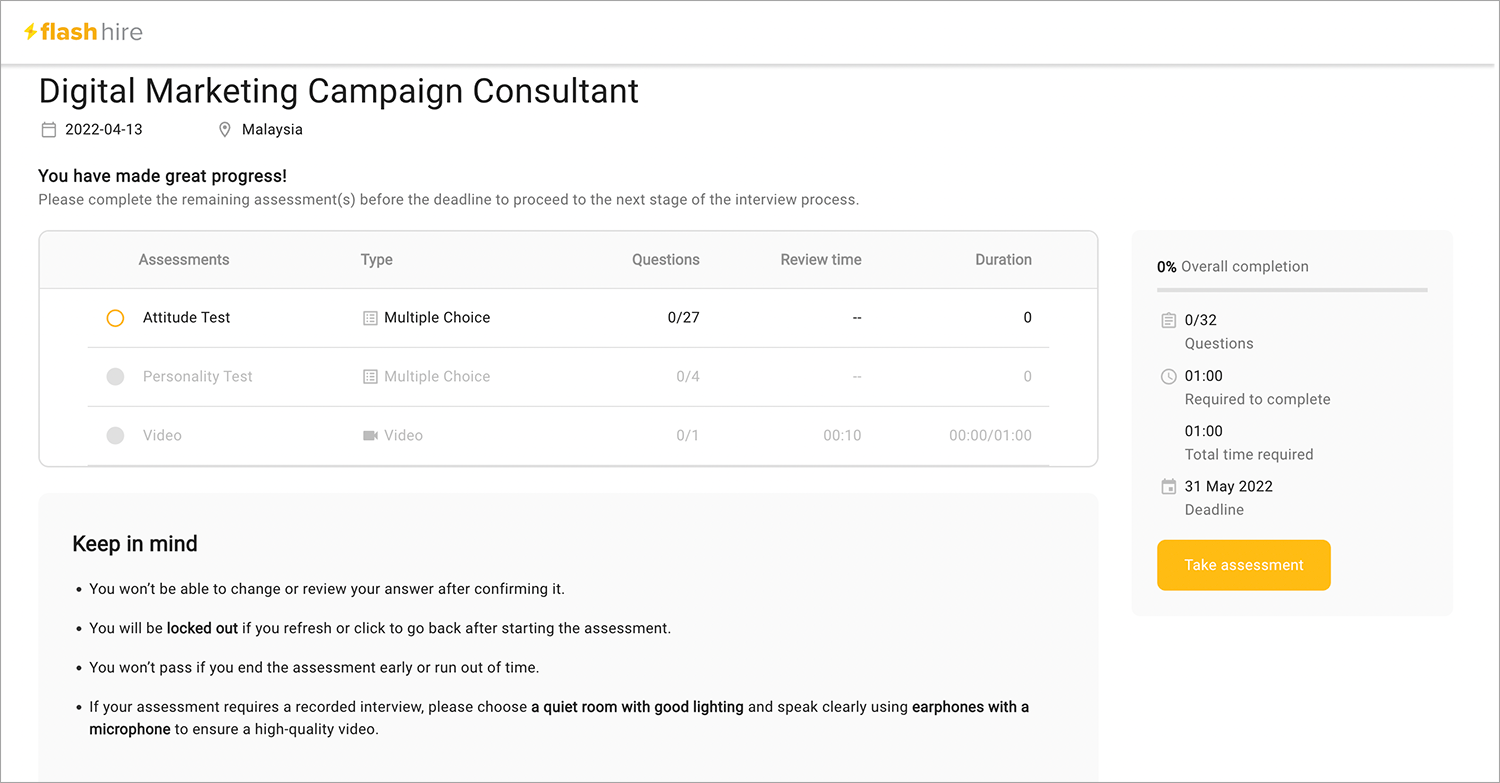Click the multiple choice icon in Personality Test row
The image size is (1500, 783).
click(369, 376)
